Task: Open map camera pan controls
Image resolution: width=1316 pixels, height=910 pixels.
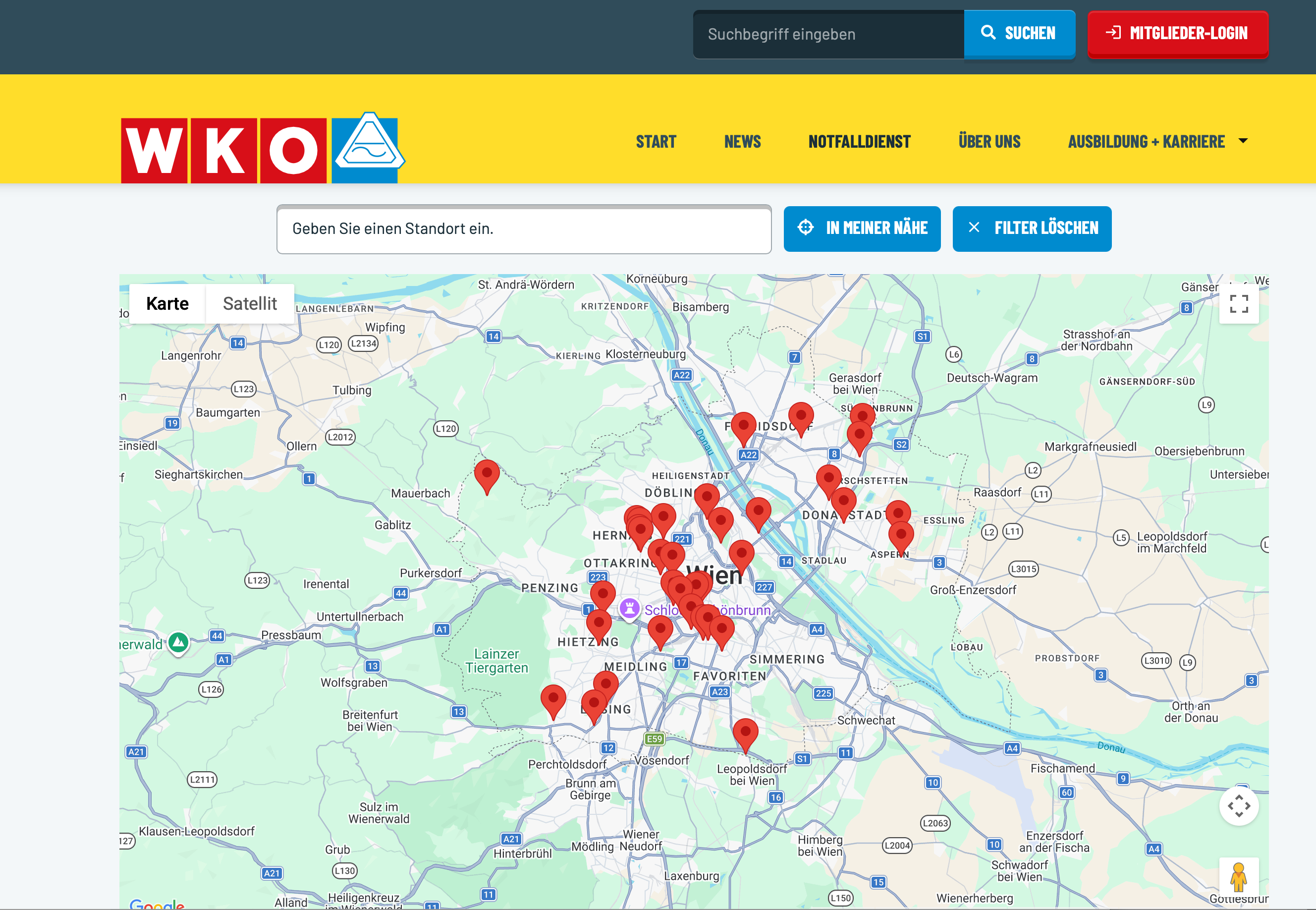Action: pyautogui.click(x=1239, y=805)
